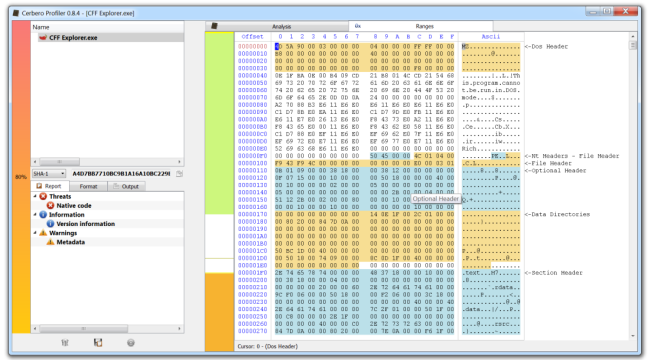The image size is (650, 360).
Task: Click offset 000000F0 row label
Action: click(x=252, y=156)
